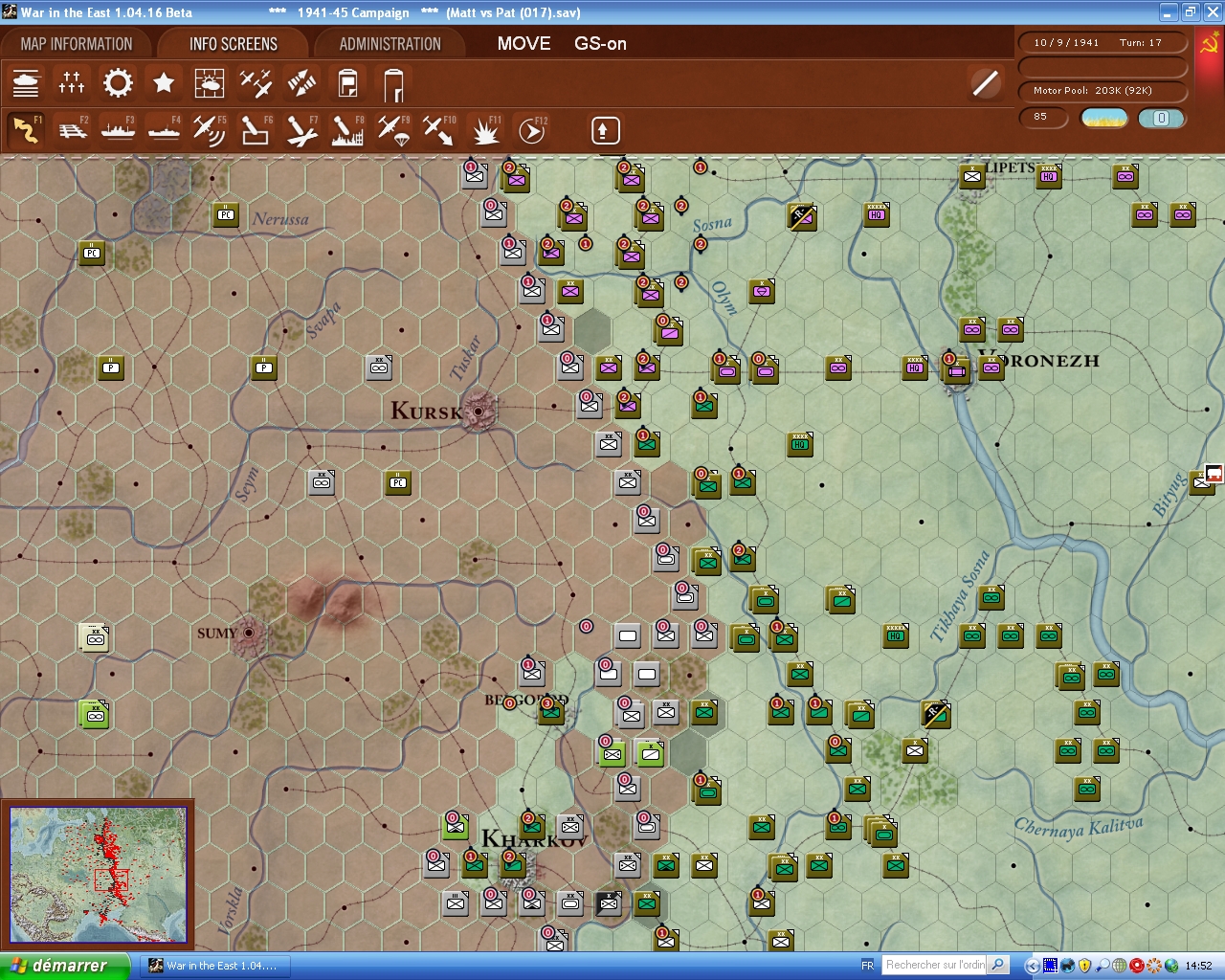The image size is (1225, 980).
Task: Click the GS-on status label
Action: (x=600, y=43)
